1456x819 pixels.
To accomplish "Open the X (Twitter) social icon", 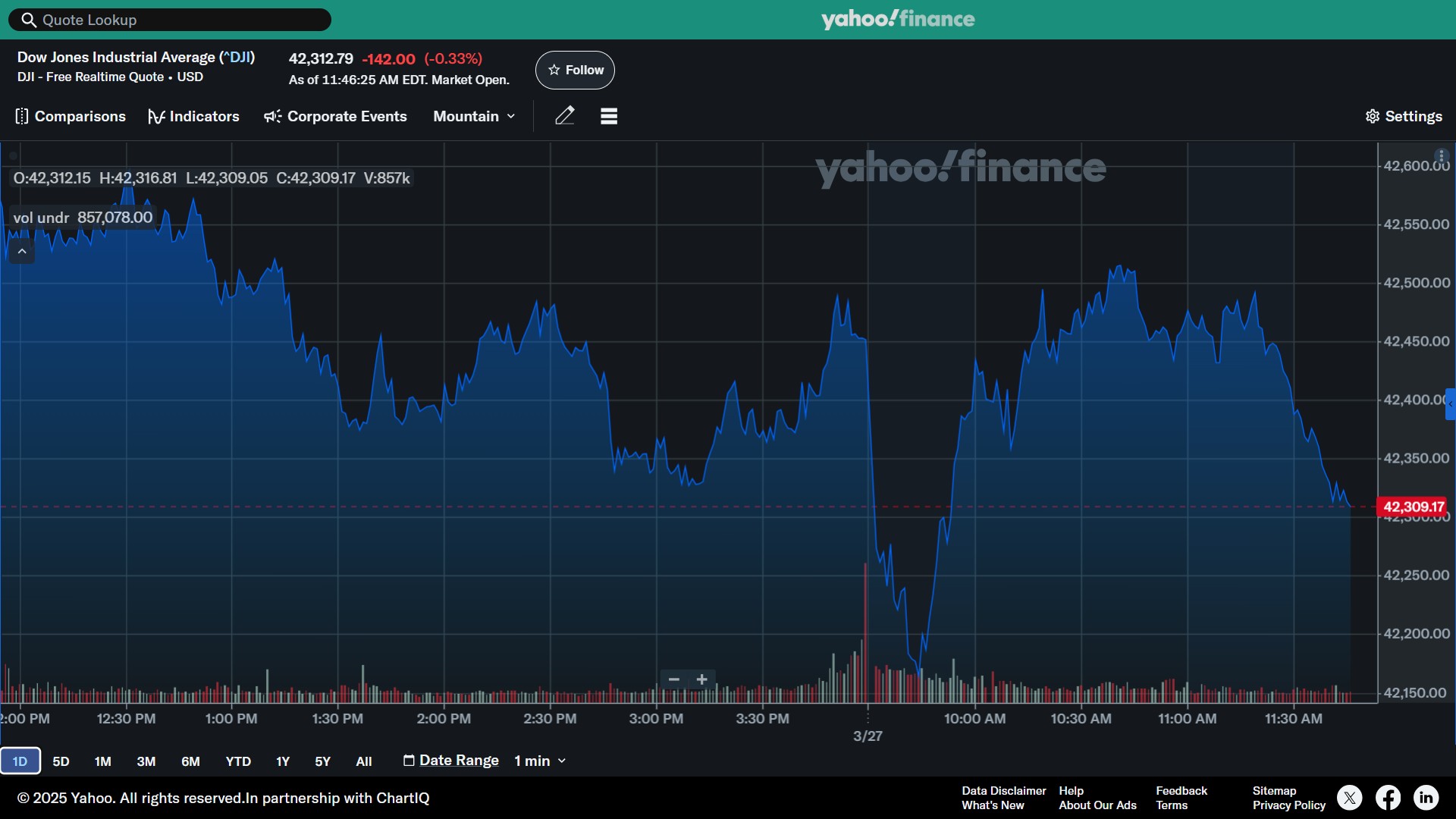I will 1349,798.
